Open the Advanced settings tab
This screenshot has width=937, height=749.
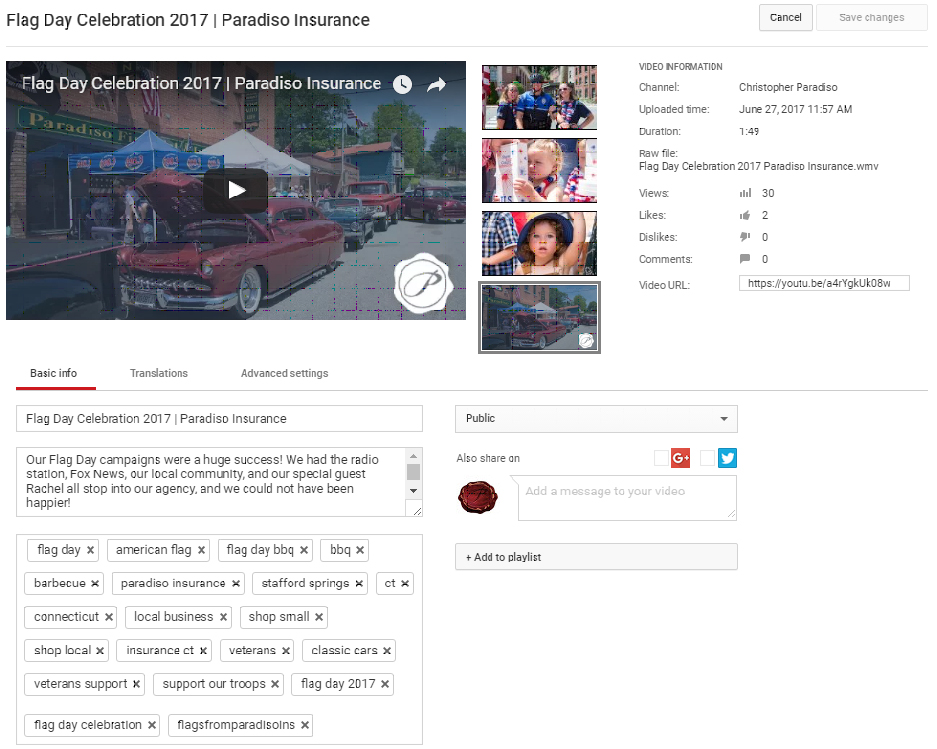[x=284, y=373]
